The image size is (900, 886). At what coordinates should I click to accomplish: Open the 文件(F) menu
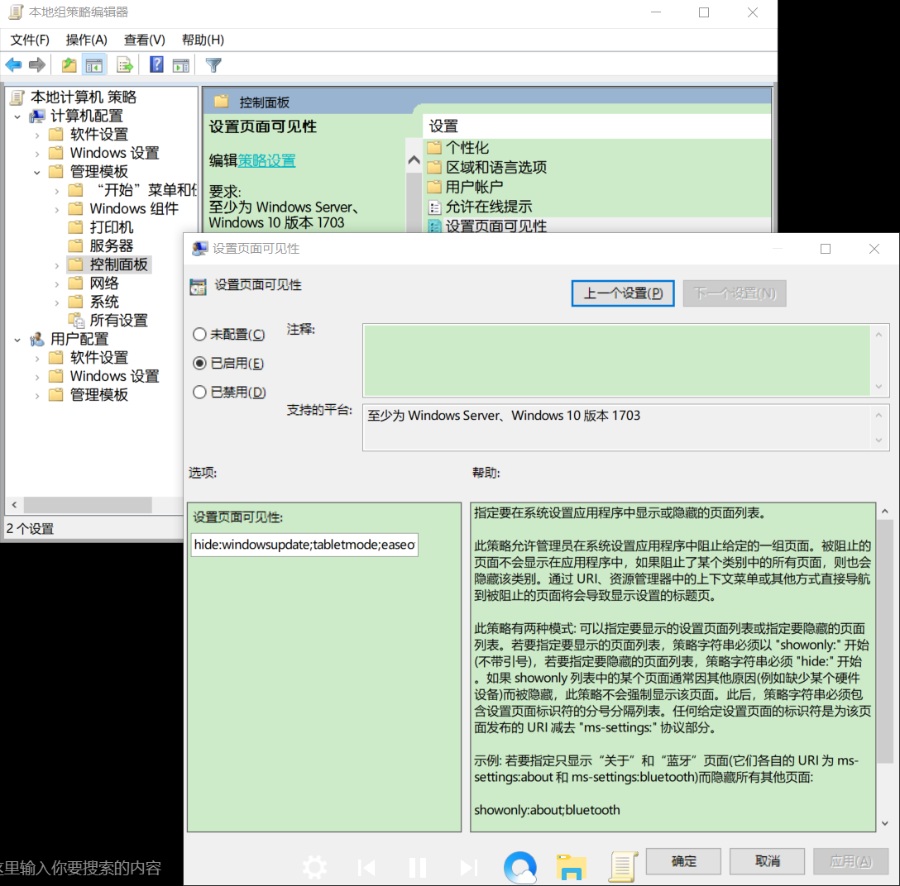click(x=30, y=40)
